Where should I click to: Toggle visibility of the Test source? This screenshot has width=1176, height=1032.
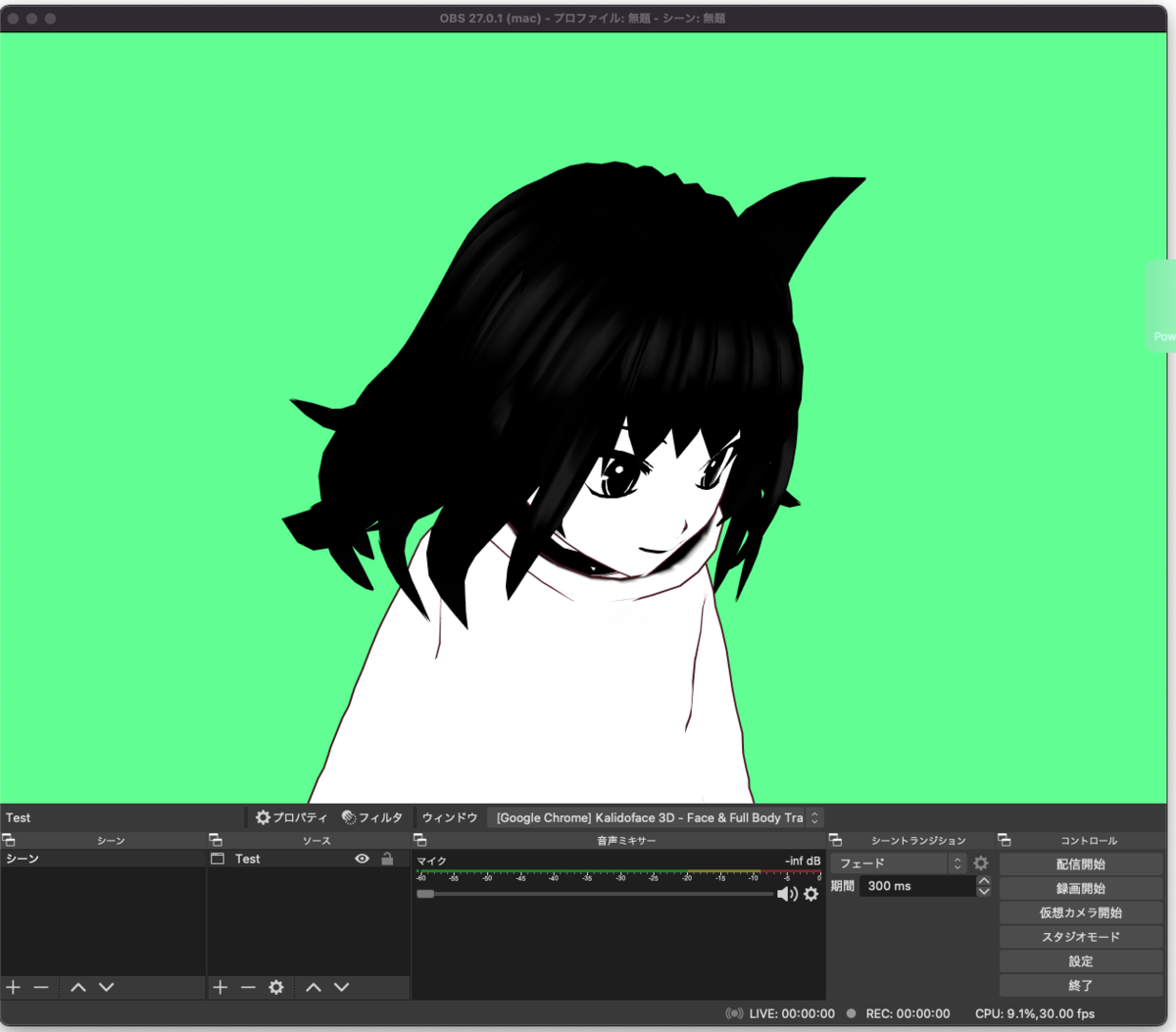pyautogui.click(x=362, y=859)
